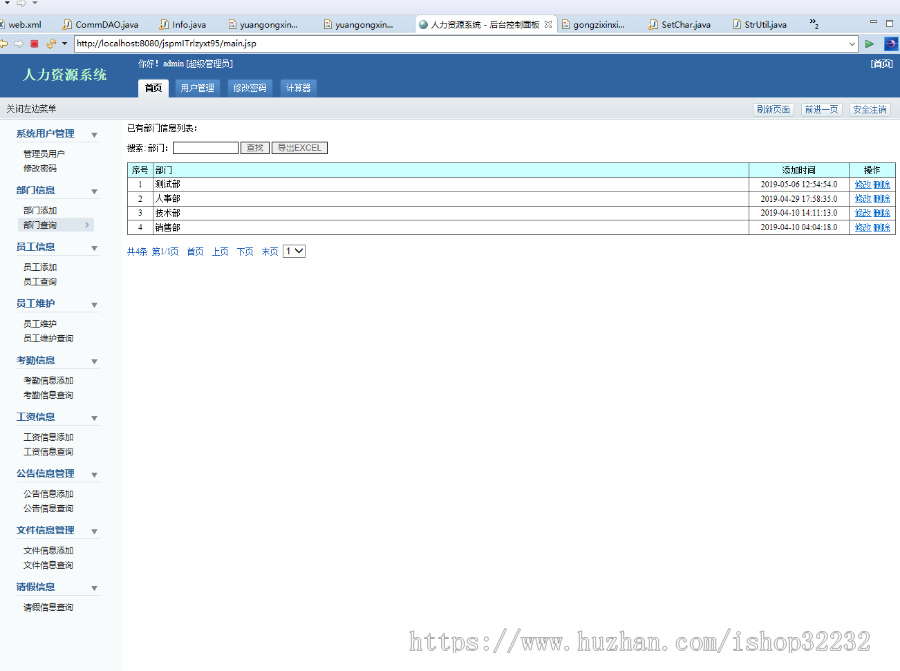Collapse the 请假信息 menu section

point(94,588)
